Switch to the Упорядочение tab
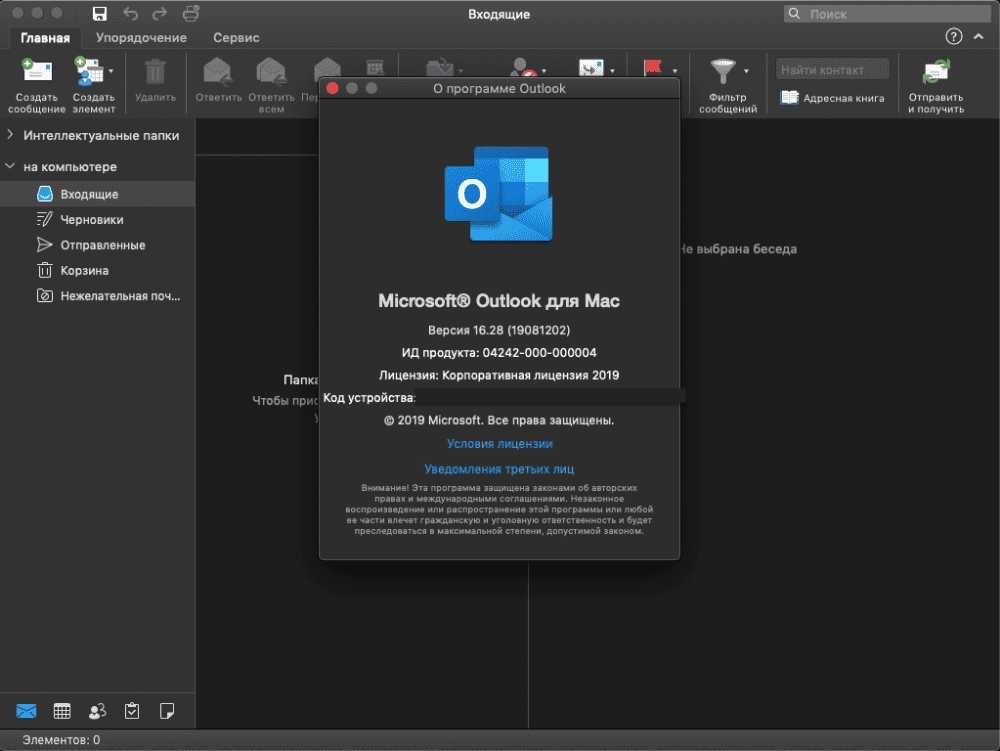This screenshot has width=1000, height=751. tap(141, 38)
